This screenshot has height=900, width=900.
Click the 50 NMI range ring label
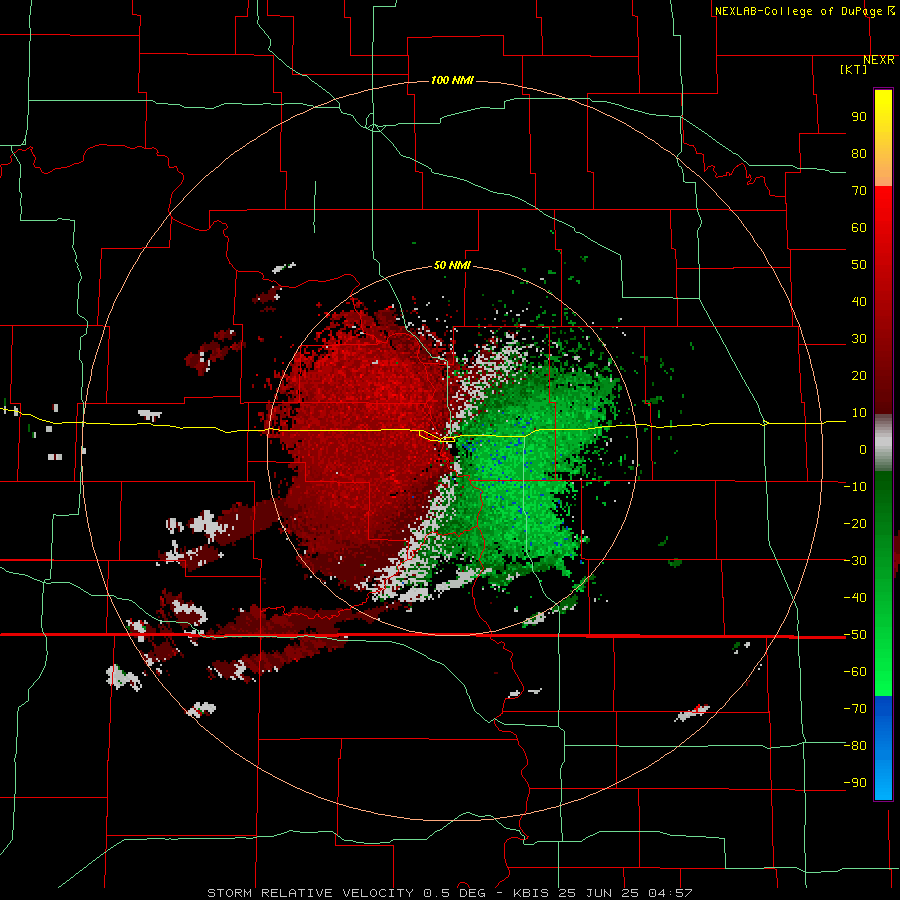point(452,265)
